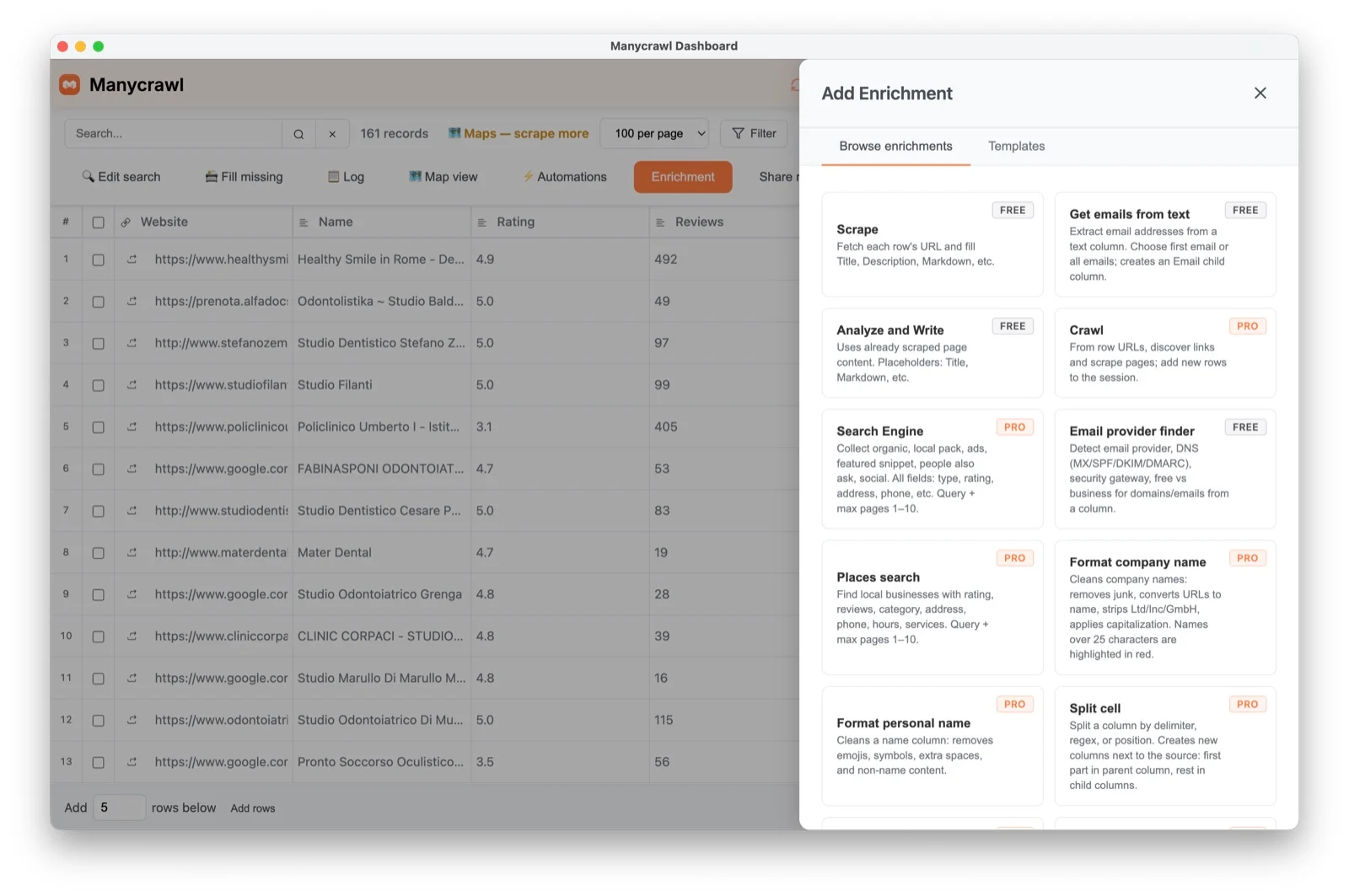Open the 100 per page dropdown
Image resolution: width=1349 pixels, height=896 pixels.
pos(654,134)
